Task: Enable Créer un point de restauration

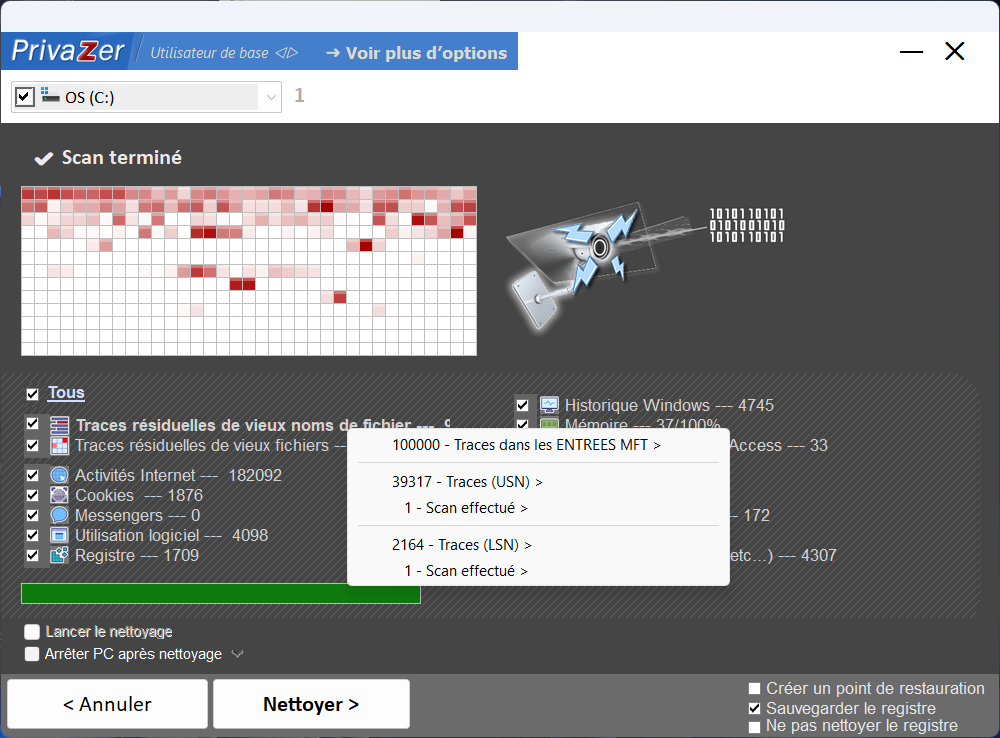Action: (755, 689)
